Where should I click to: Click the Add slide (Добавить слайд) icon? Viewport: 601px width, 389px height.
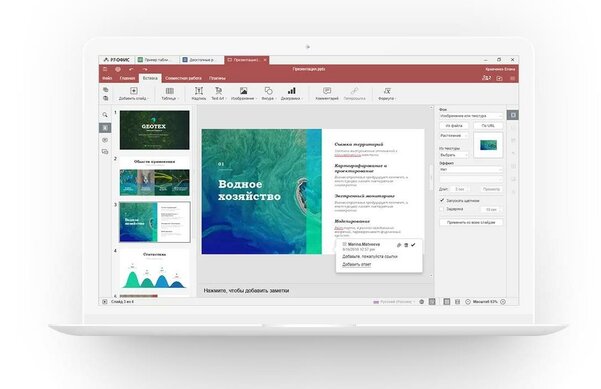tap(133, 91)
